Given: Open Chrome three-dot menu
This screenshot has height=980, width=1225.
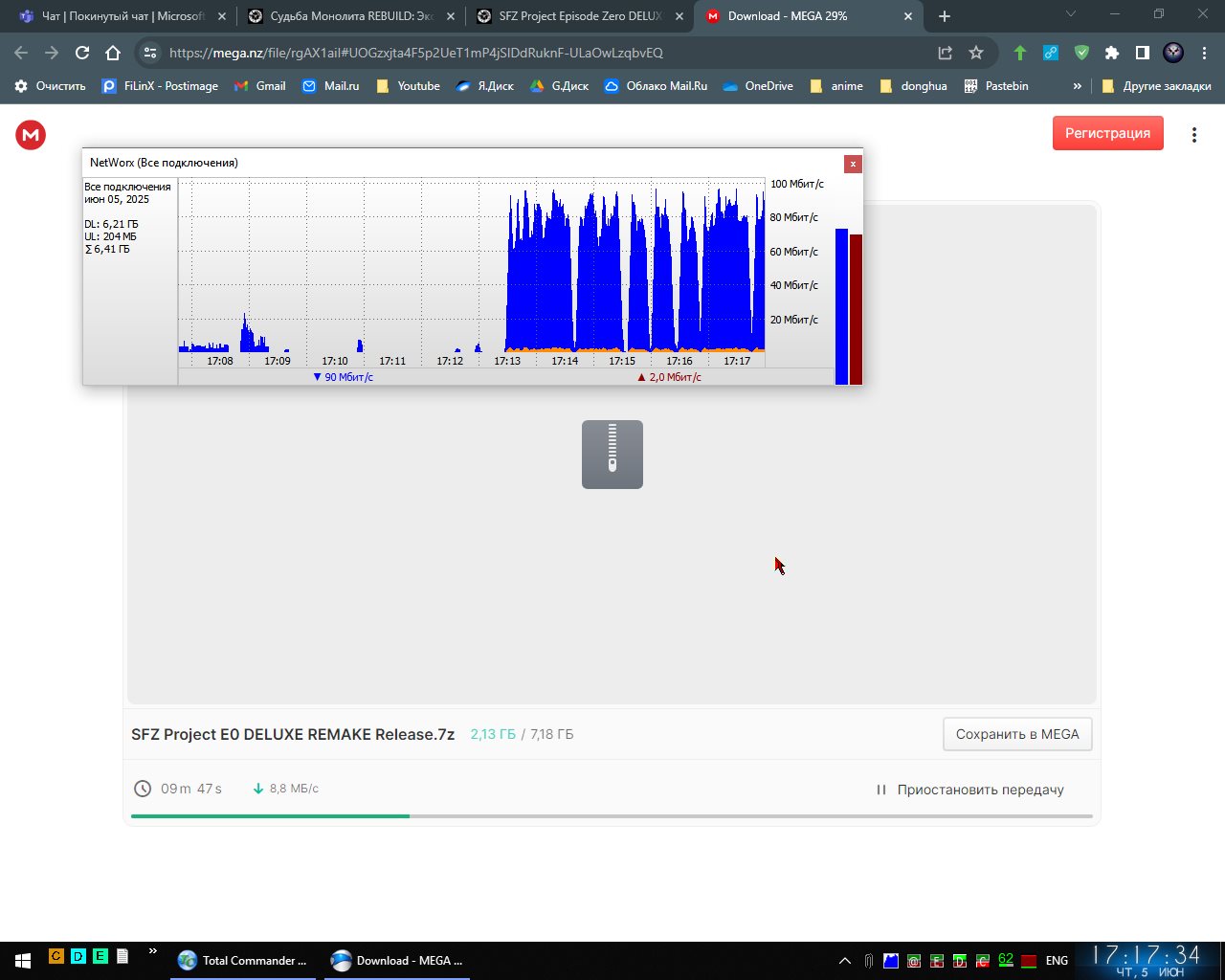Looking at the screenshot, I should (x=1204, y=53).
